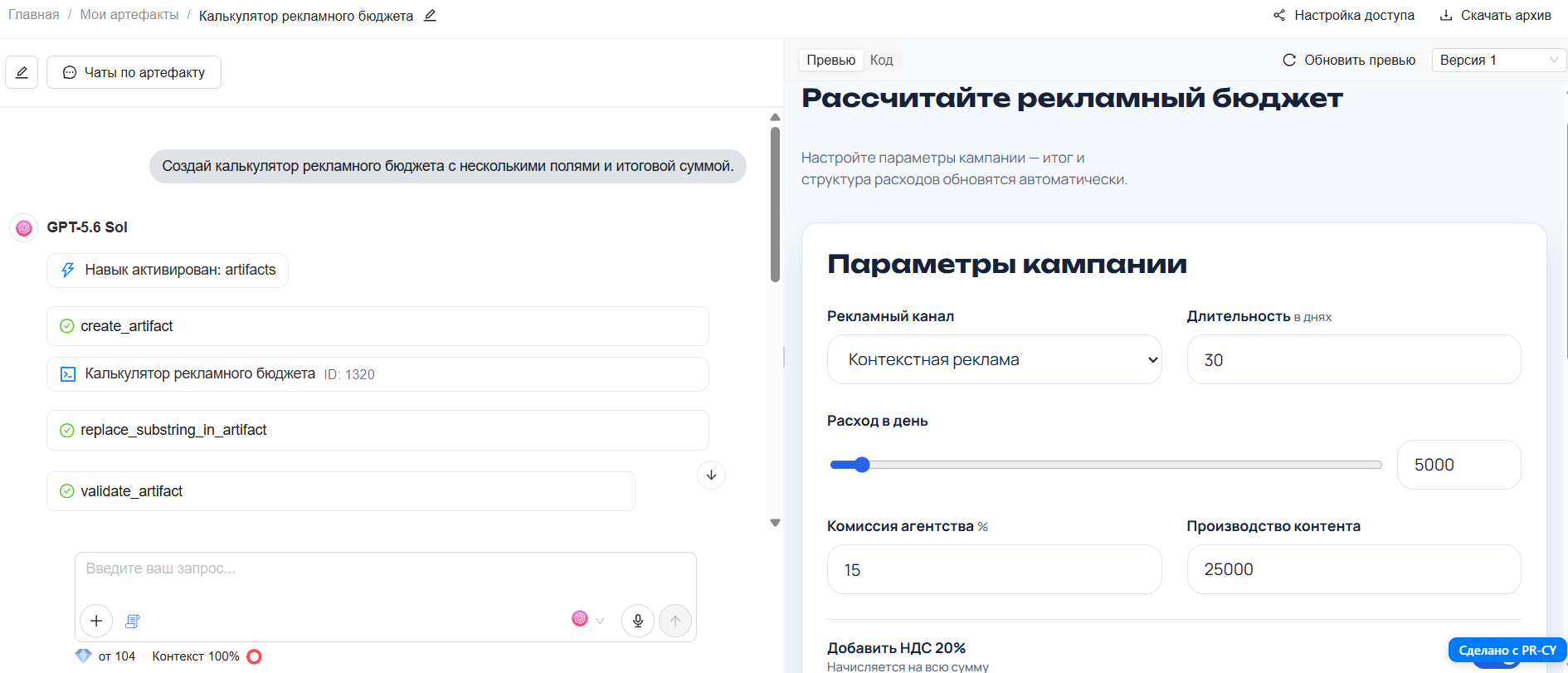Open the Версия 1 dropdown
This screenshot has width=1568, height=673.
pos(1498,60)
